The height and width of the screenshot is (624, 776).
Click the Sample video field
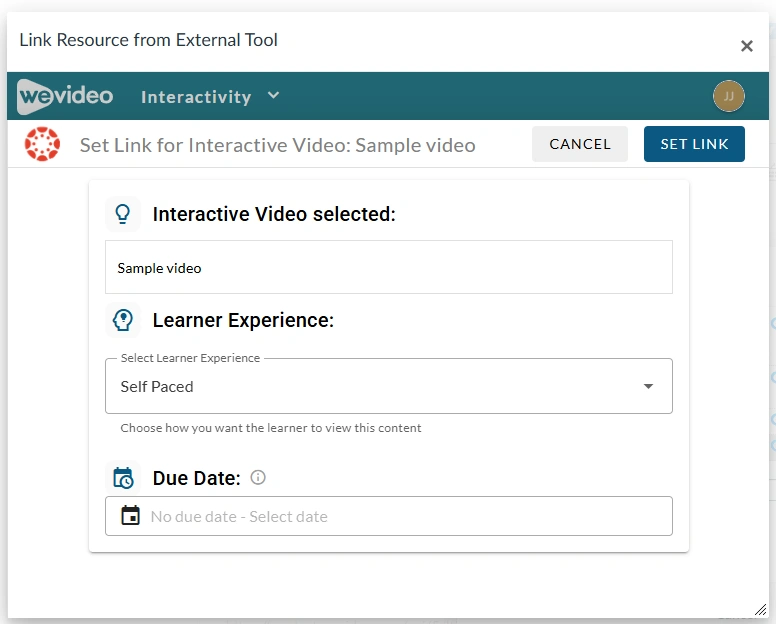(x=388, y=267)
